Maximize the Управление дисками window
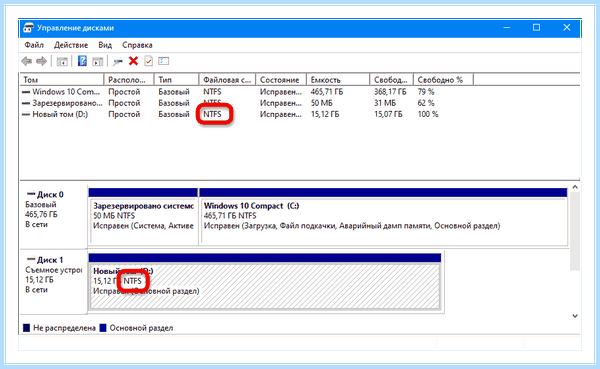Image resolution: width=600 pixels, height=369 pixels. 536,28
